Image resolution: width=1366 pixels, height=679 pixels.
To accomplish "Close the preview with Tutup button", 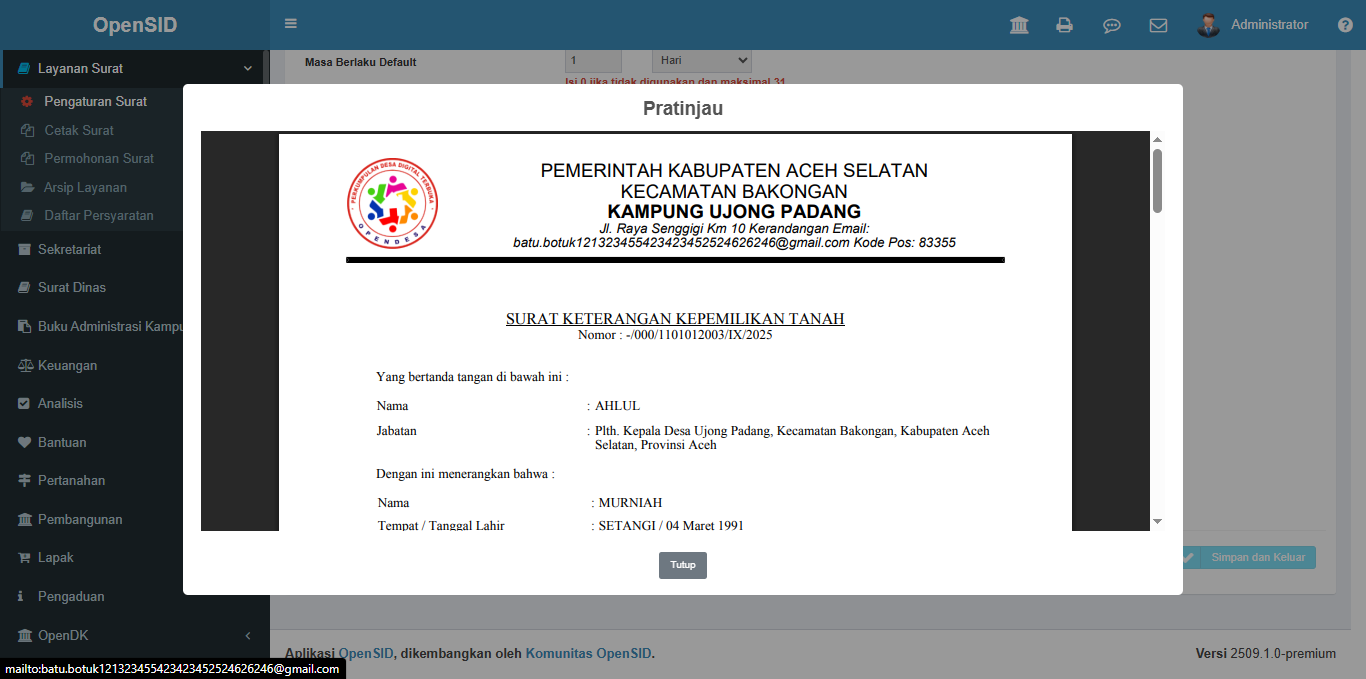I will coord(682,565).
